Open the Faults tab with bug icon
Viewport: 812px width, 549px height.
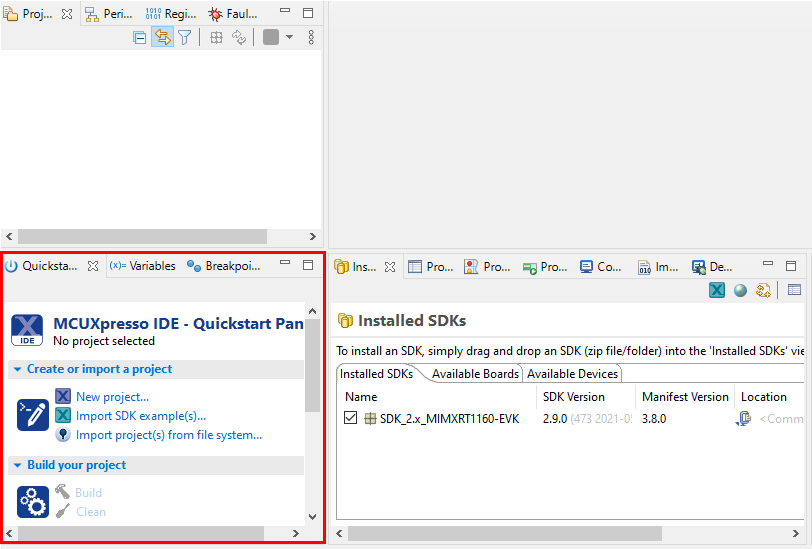tap(231, 14)
